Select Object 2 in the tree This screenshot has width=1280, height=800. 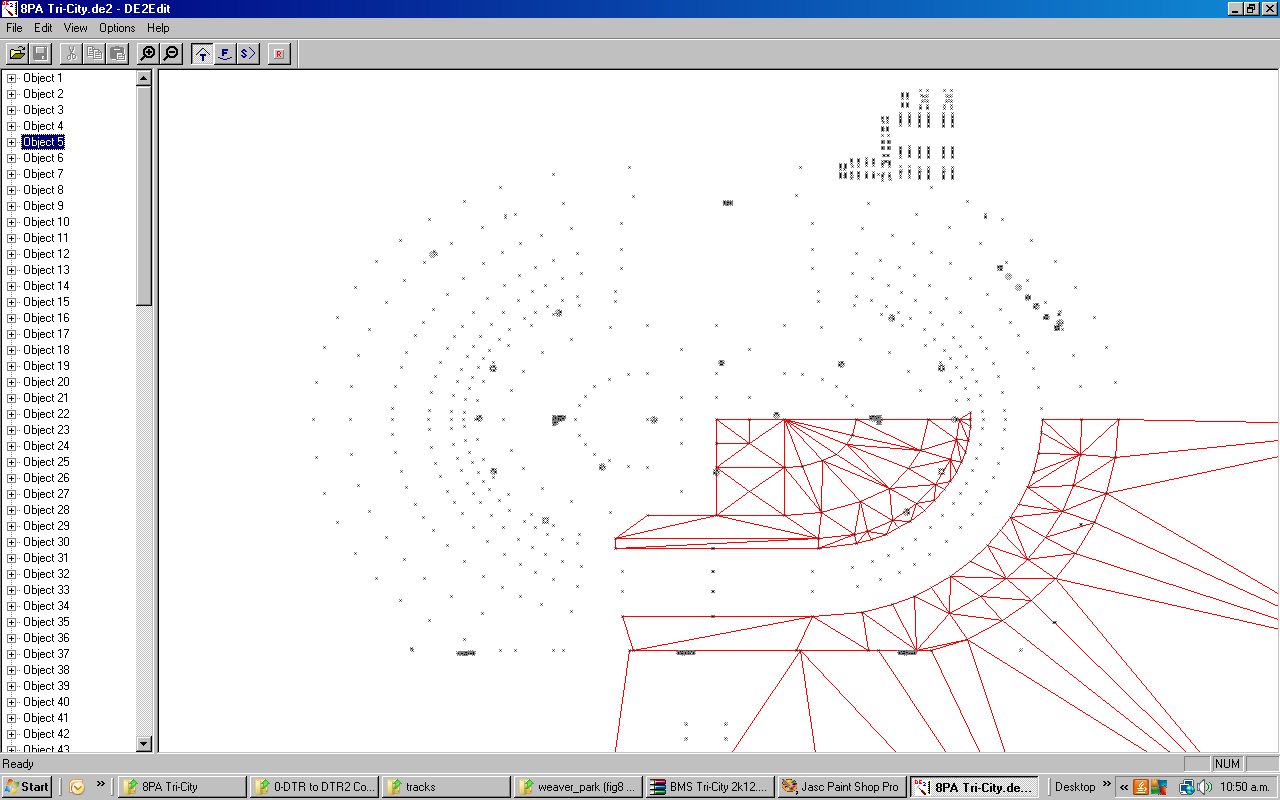[43, 94]
